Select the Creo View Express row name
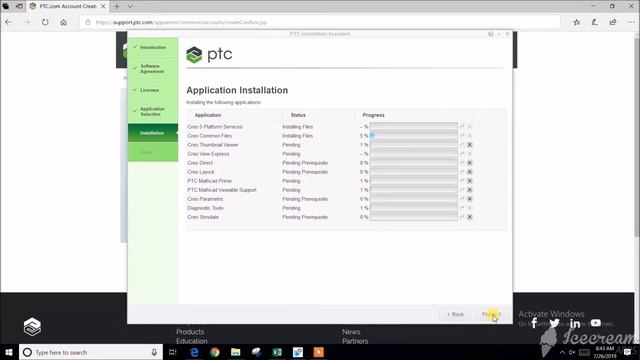The image size is (640, 360). 208,154
